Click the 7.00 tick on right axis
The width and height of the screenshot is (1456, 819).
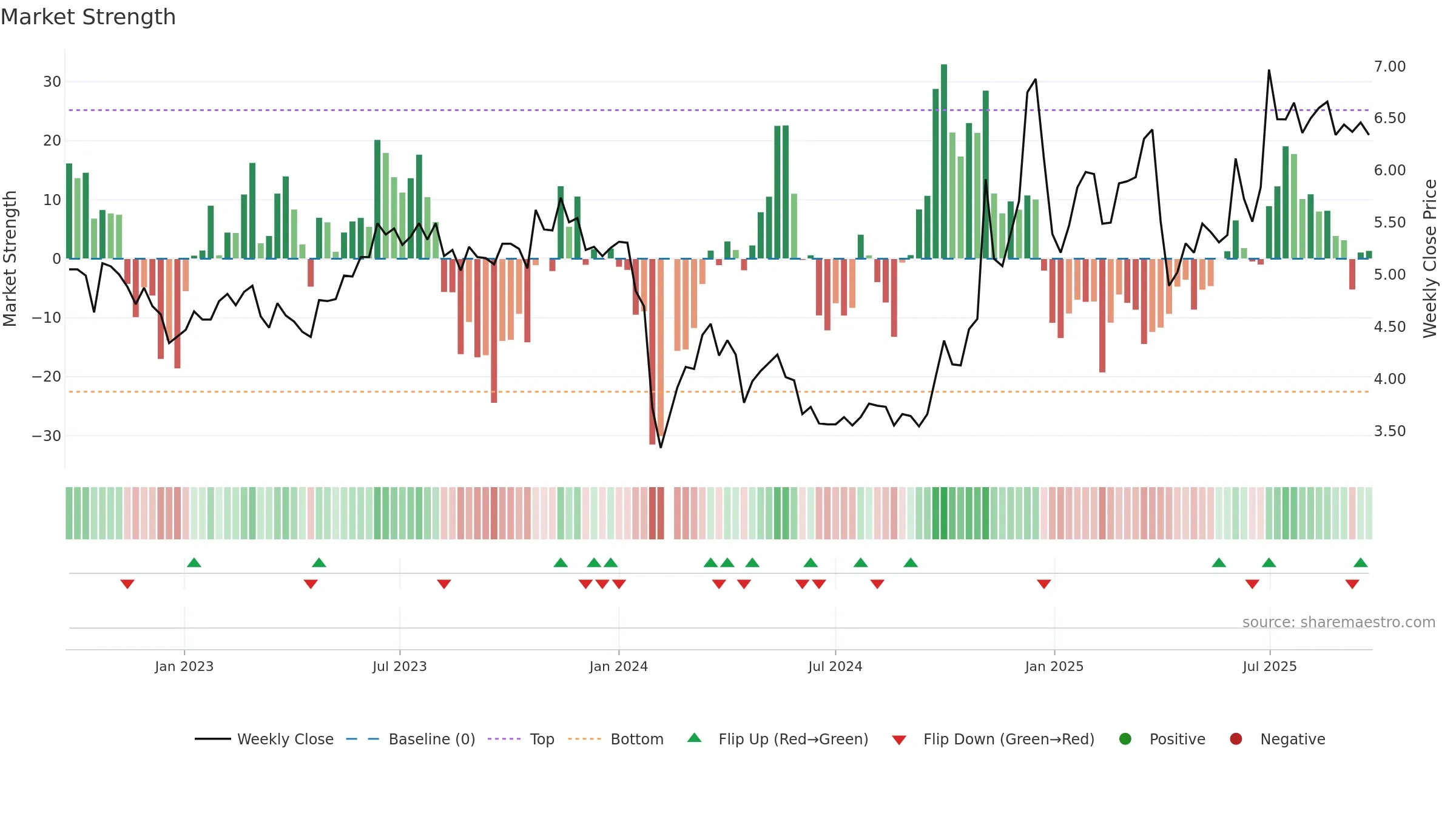point(1390,66)
